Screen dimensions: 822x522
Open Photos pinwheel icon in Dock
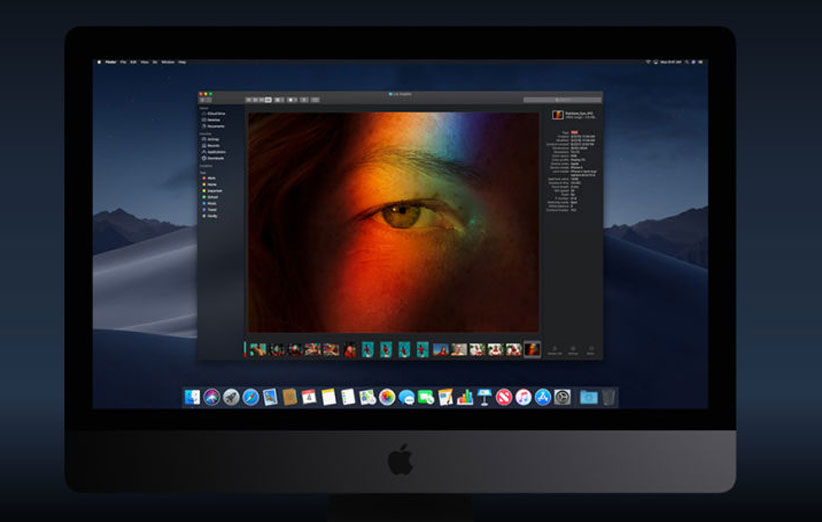(x=387, y=397)
